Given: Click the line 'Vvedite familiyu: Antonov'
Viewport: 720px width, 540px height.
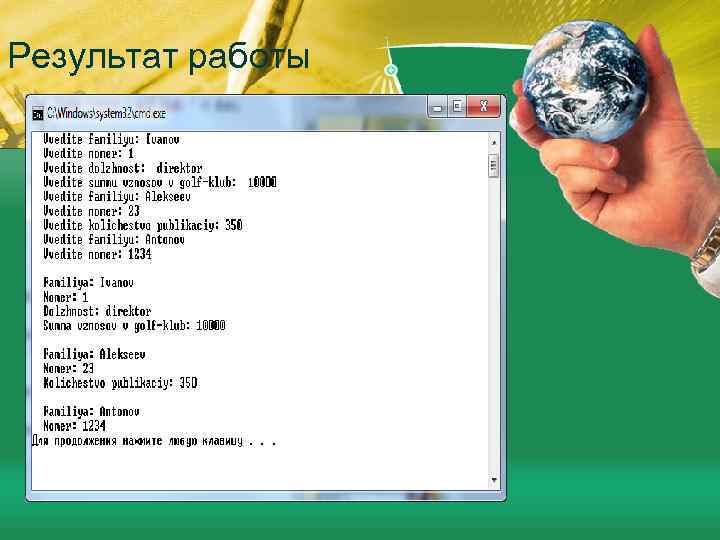Looking at the screenshot, I should click(x=114, y=240).
